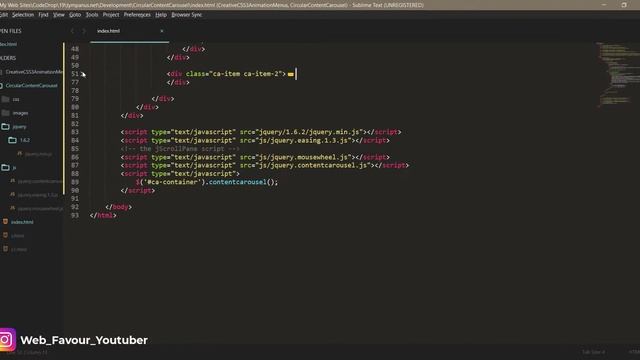Click the jquery.mousewheel.js src string on line 86
This screenshot has height=360, width=640.
pyautogui.click(x=305, y=157)
